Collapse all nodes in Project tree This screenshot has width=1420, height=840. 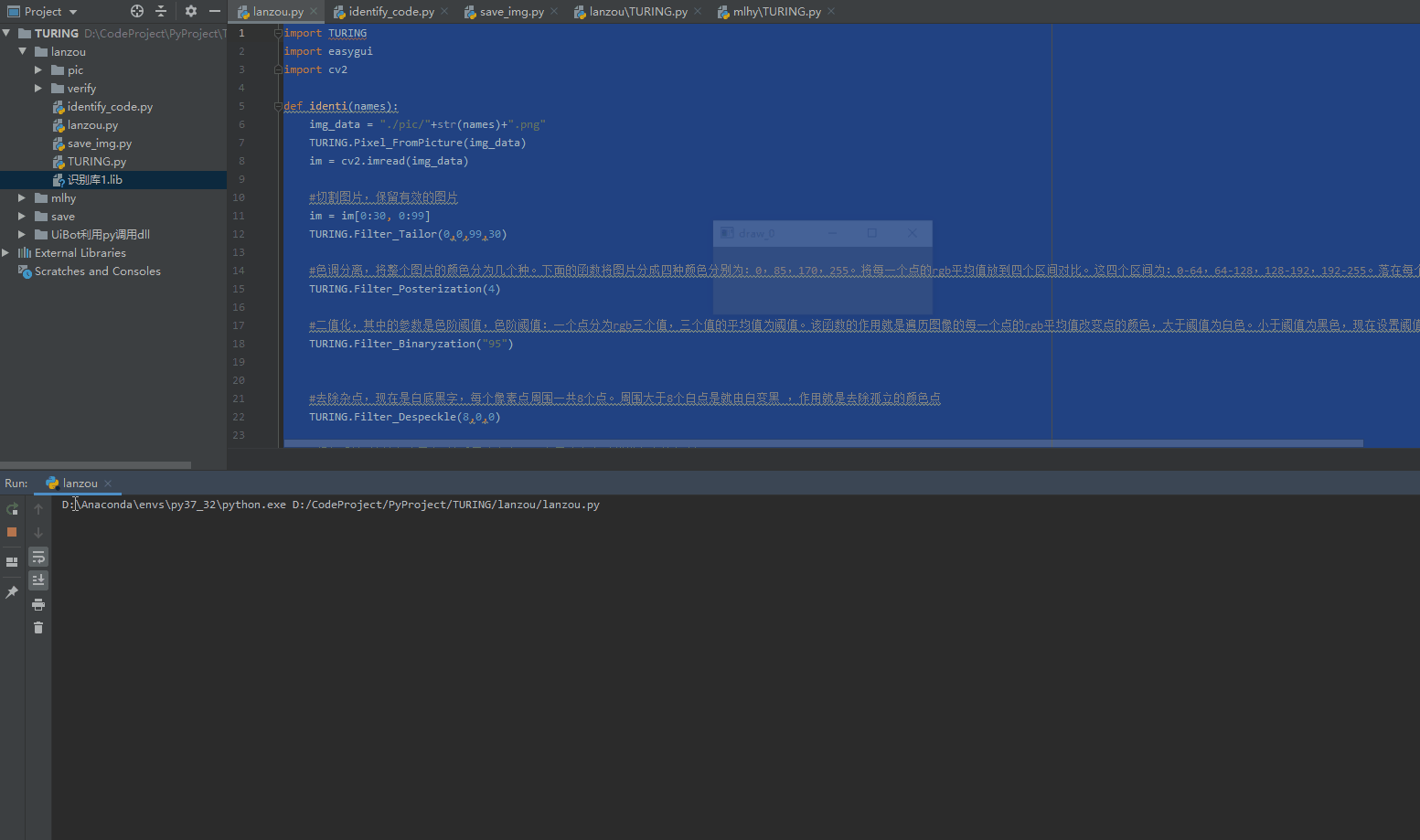pyautogui.click(x=160, y=11)
